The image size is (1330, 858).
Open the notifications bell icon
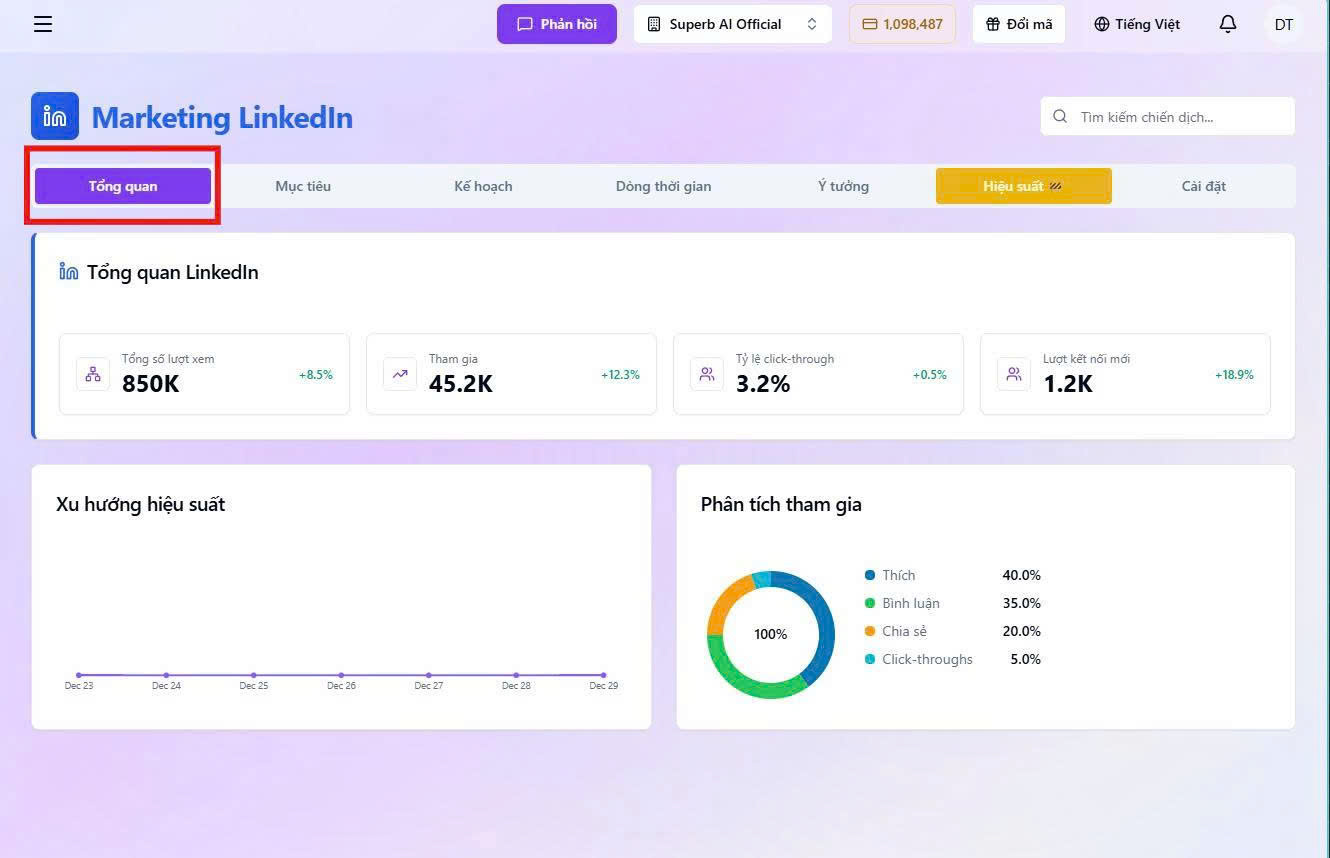(x=1228, y=24)
